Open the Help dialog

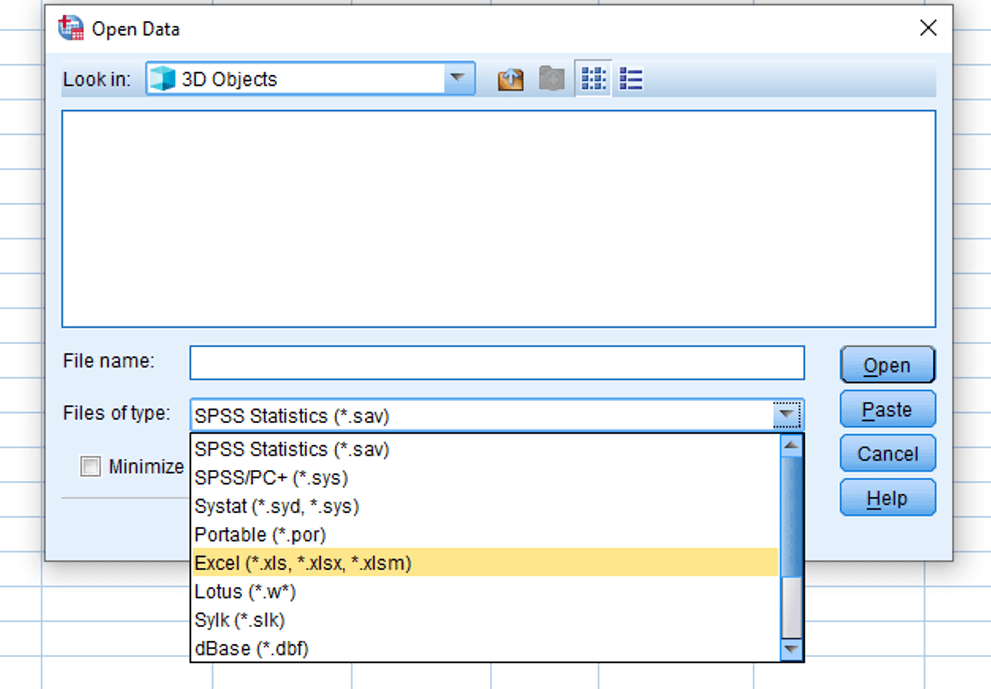point(886,497)
